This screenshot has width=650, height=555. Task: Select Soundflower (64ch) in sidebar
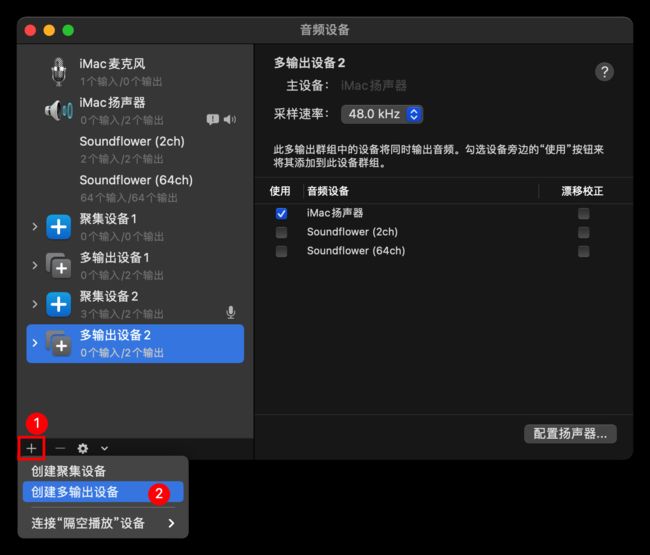[135, 188]
